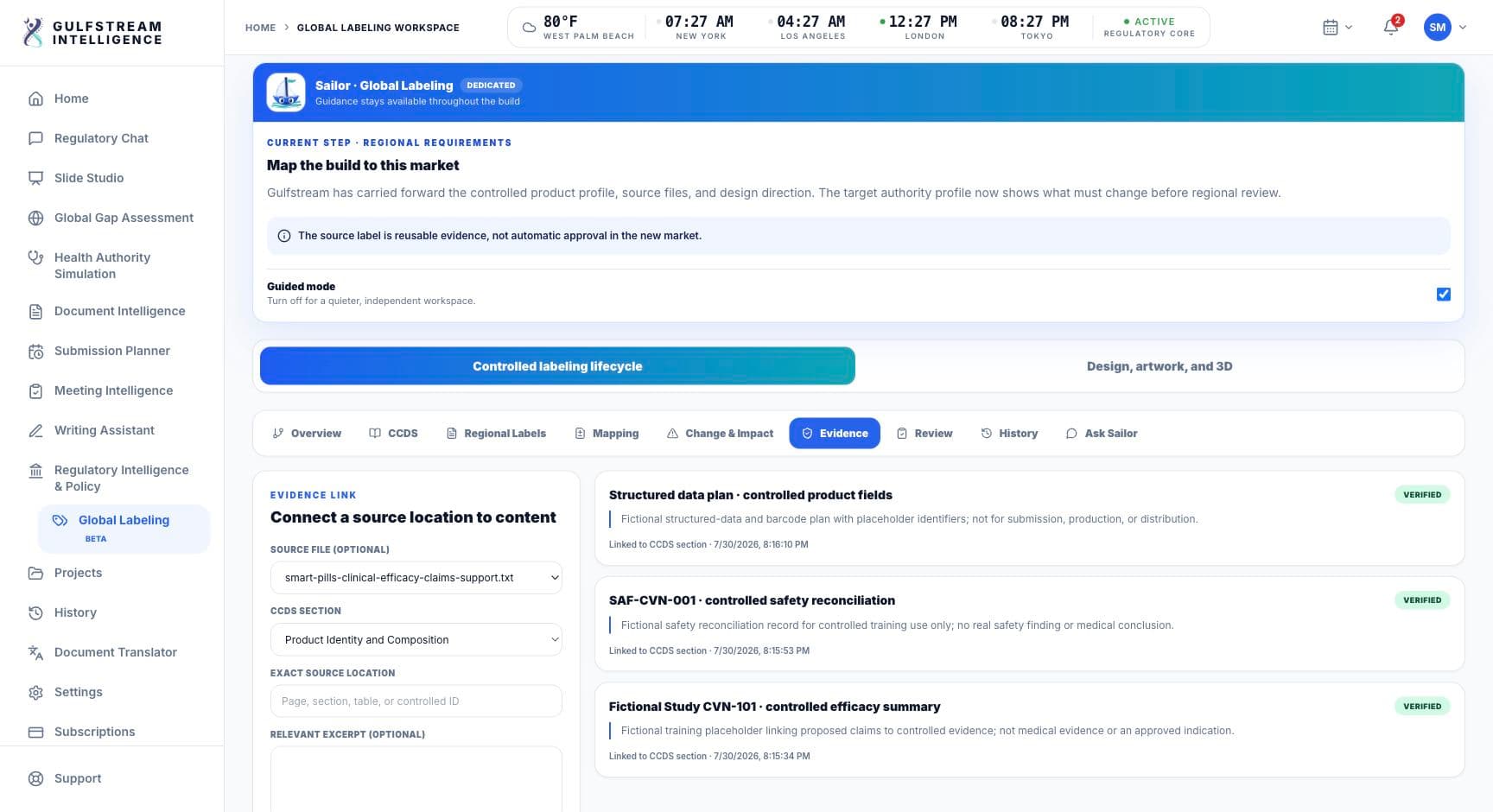
Task: Click the warning triangle icon on Change & Impact
Action: [x=672, y=434]
